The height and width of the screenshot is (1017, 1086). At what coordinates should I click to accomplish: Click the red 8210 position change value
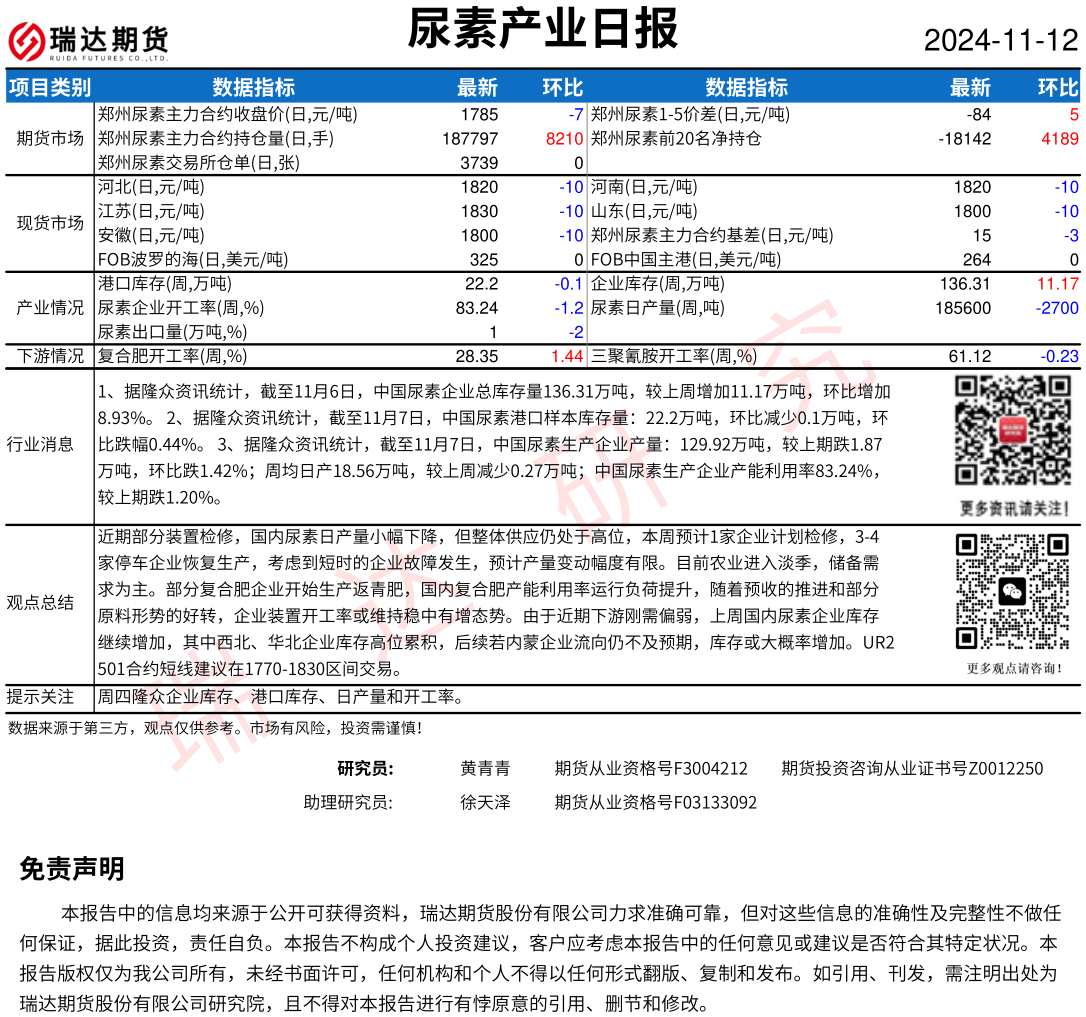pos(564,138)
